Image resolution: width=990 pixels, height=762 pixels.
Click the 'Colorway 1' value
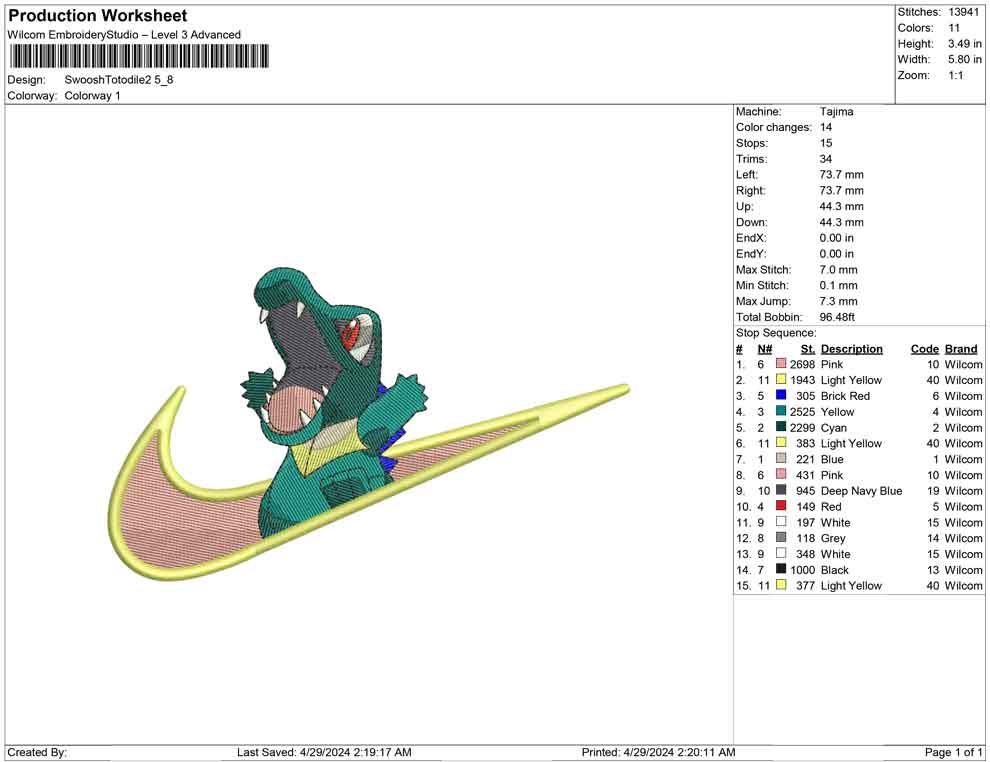[x=92, y=95]
